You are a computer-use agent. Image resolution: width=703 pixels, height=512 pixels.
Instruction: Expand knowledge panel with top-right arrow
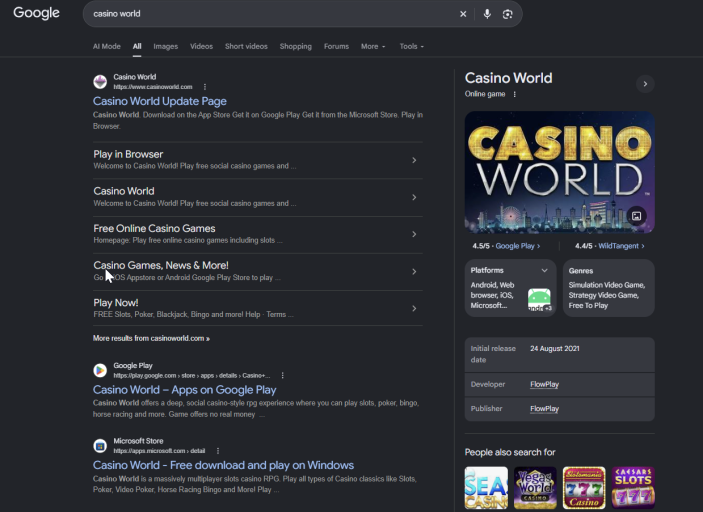pyautogui.click(x=645, y=84)
